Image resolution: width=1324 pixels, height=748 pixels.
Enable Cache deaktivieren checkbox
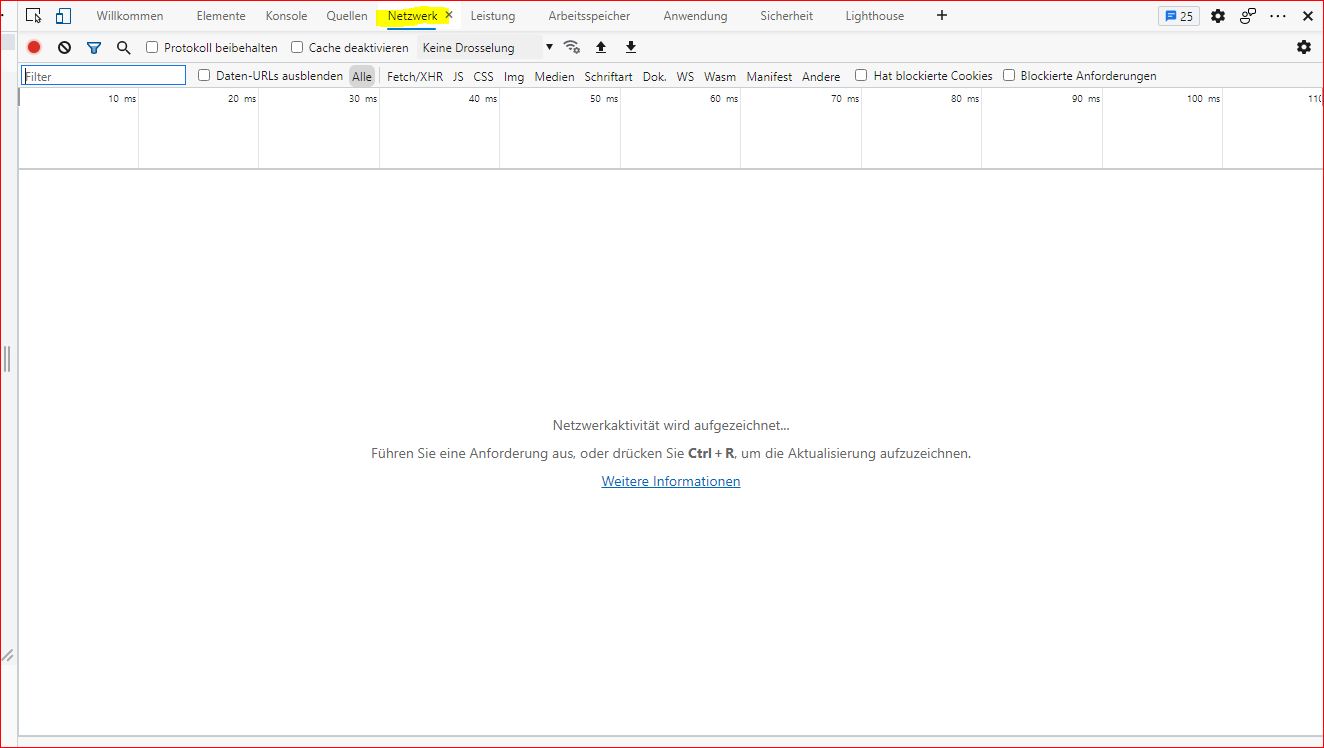point(297,47)
